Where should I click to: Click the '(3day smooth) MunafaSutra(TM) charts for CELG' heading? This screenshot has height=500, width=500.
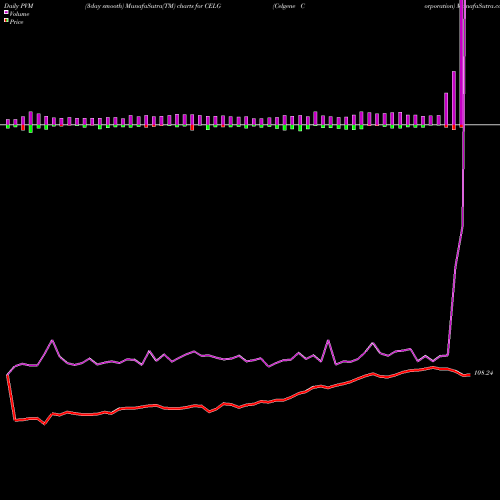tap(153, 6)
